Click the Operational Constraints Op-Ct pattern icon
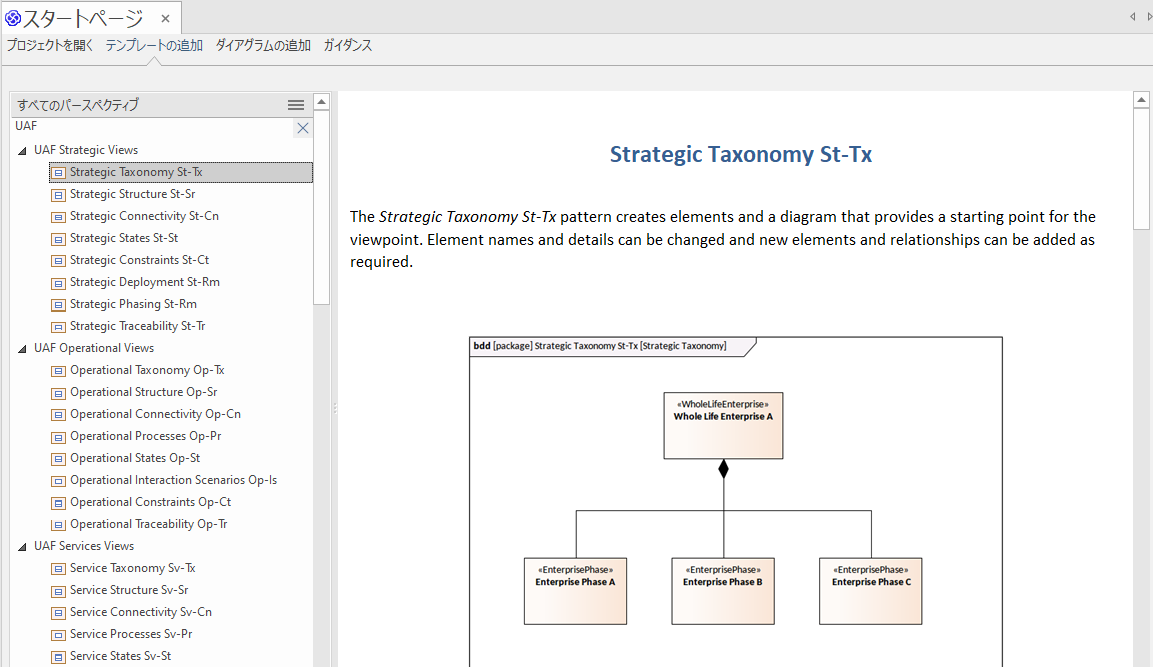Viewport: 1153px width, 667px height. coord(58,504)
